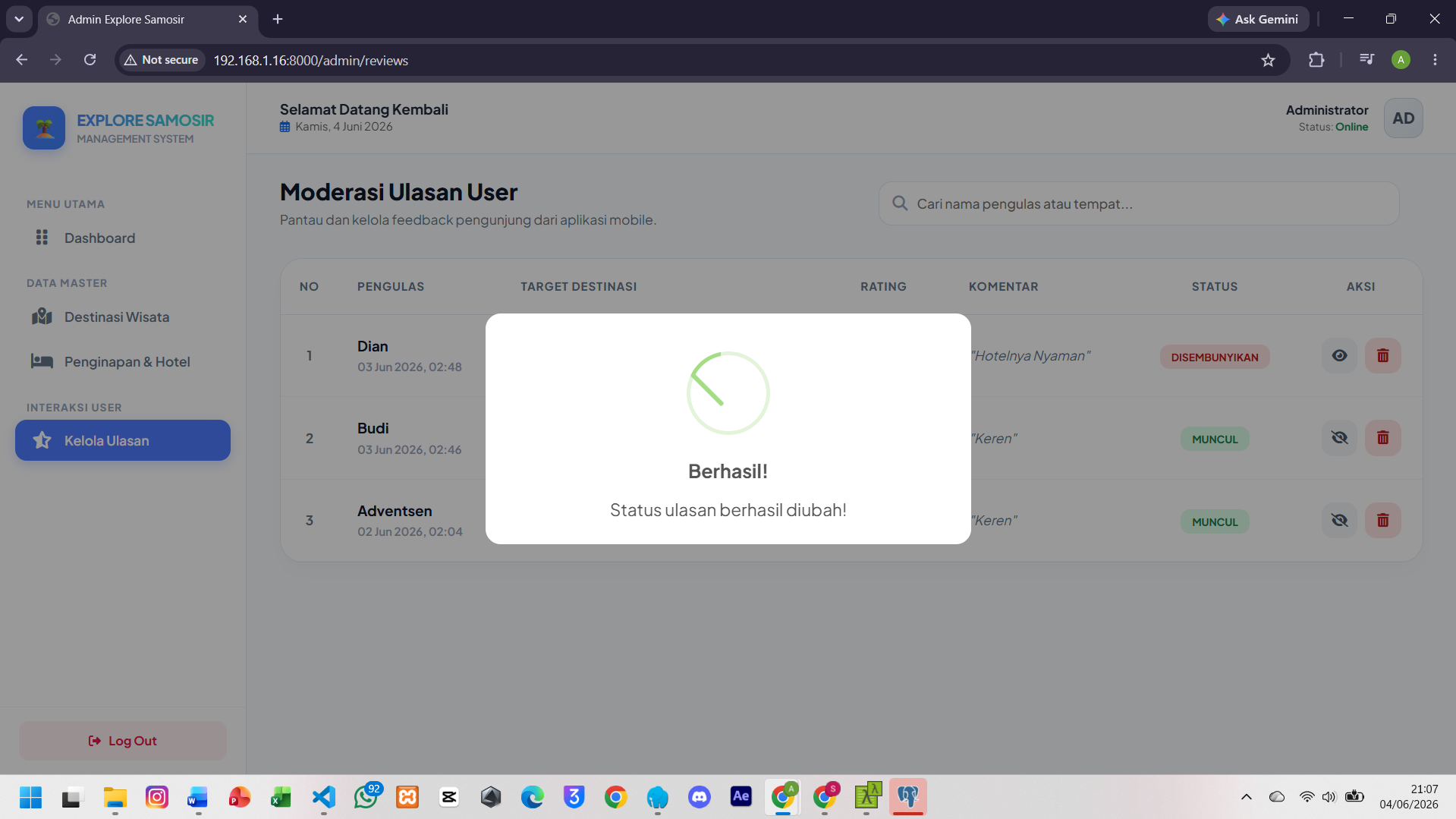The image size is (1456, 819).
Task: Open Visual Studio Code from taskbar
Action: click(x=323, y=797)
